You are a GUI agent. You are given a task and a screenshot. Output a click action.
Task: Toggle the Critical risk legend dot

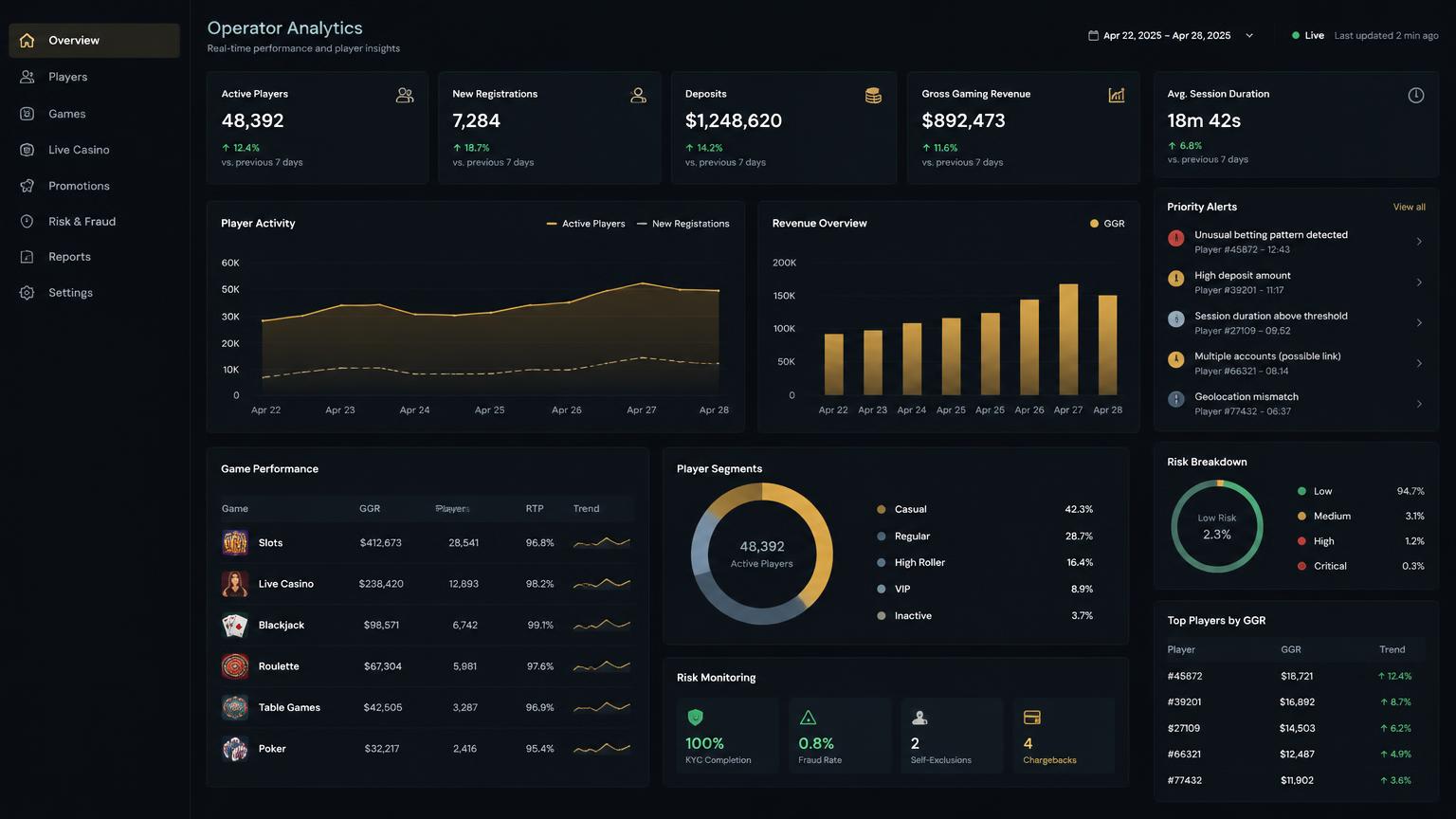click(x=1301, y=566)
